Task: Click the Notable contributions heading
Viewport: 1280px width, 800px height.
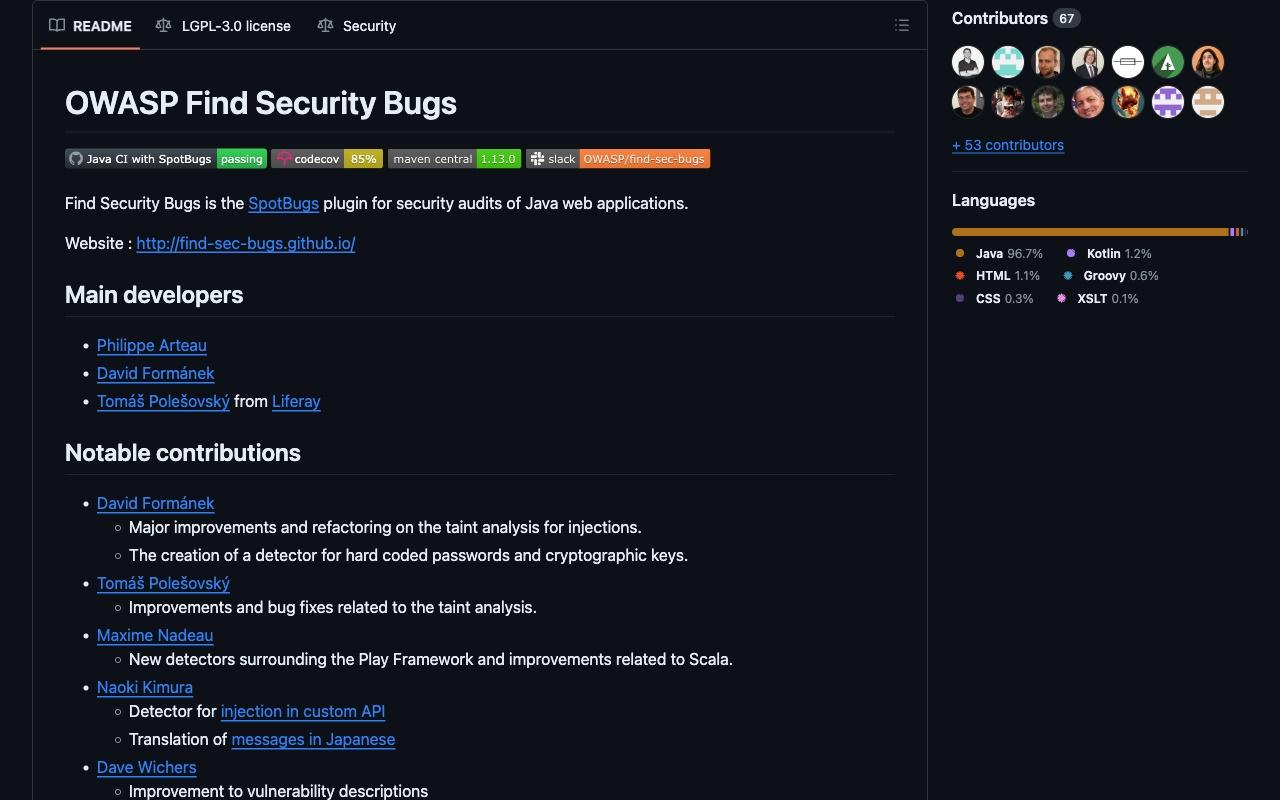Action: click(x=183, y=453)
